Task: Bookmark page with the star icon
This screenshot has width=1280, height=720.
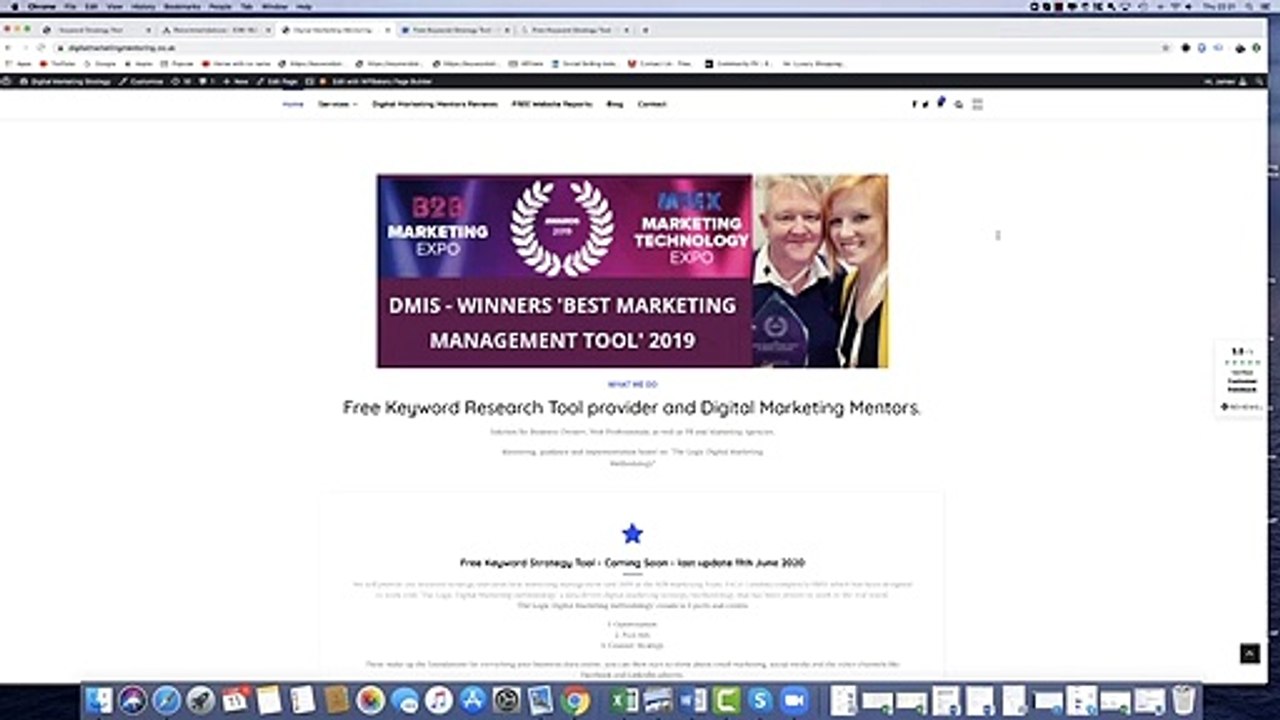Action: [x=1166, y=47]
